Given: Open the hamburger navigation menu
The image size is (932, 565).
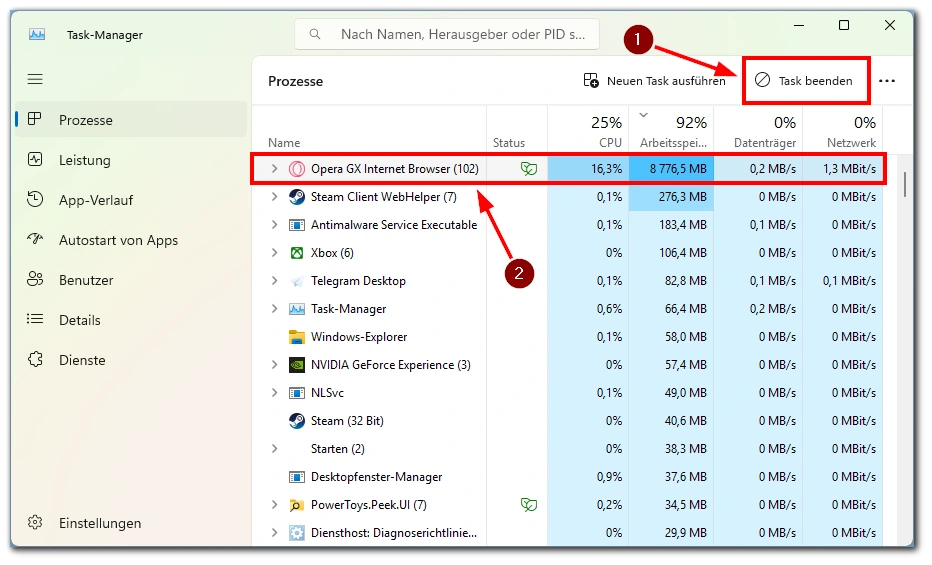Looking at the screenshot, I should [x=35, y=79].
